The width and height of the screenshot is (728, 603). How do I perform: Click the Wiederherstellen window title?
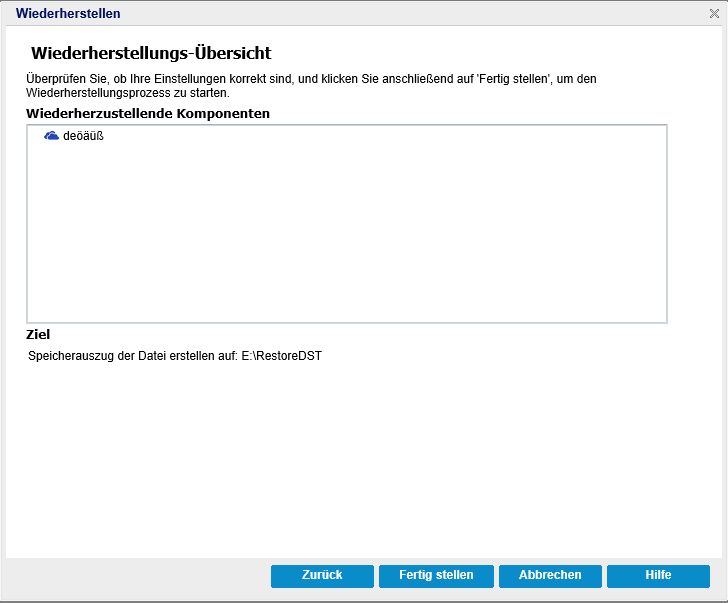pos(68,13)
